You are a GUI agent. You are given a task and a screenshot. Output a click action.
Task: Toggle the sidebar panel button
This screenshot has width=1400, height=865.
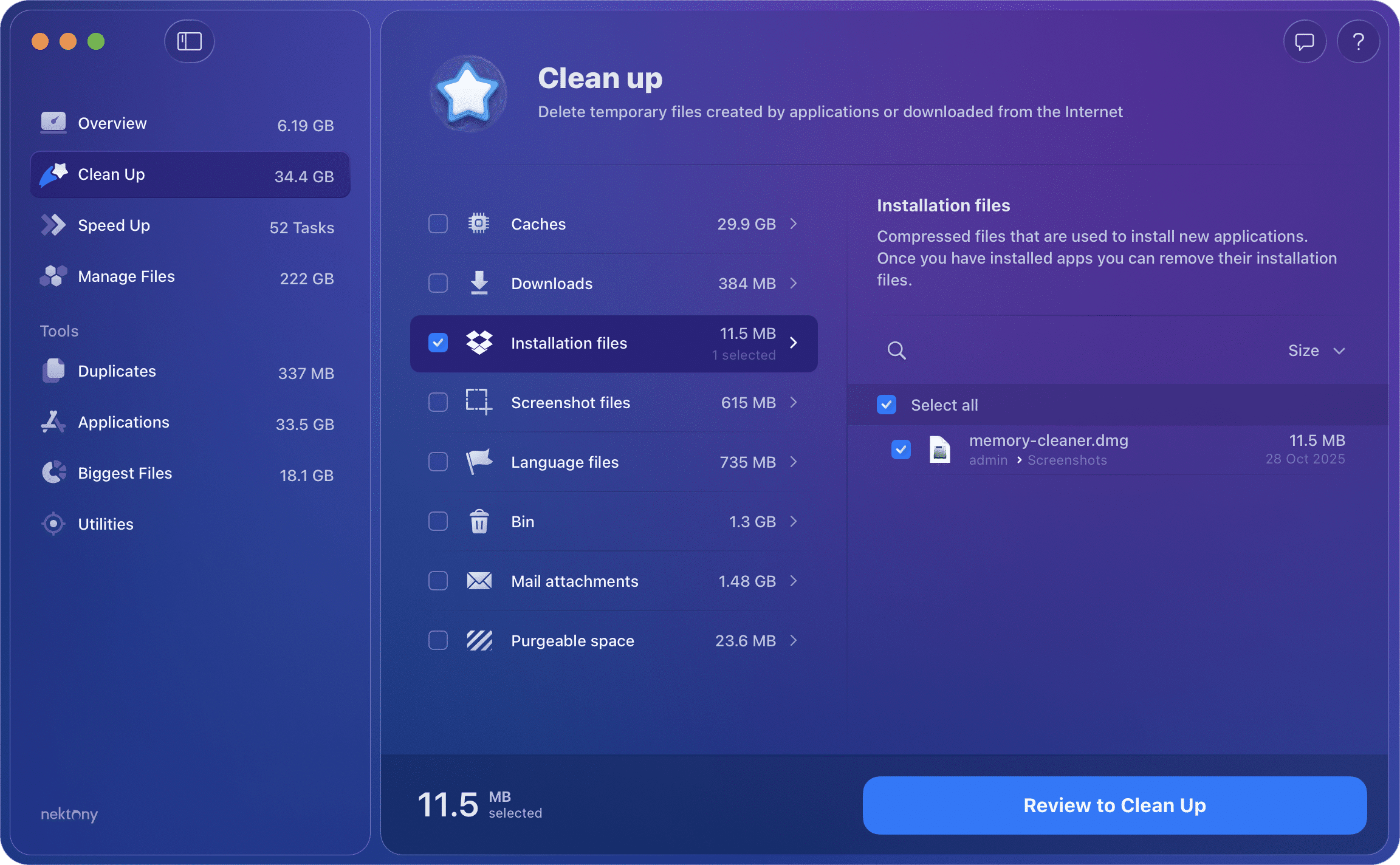pyautogui.click(x=189, y=41)
